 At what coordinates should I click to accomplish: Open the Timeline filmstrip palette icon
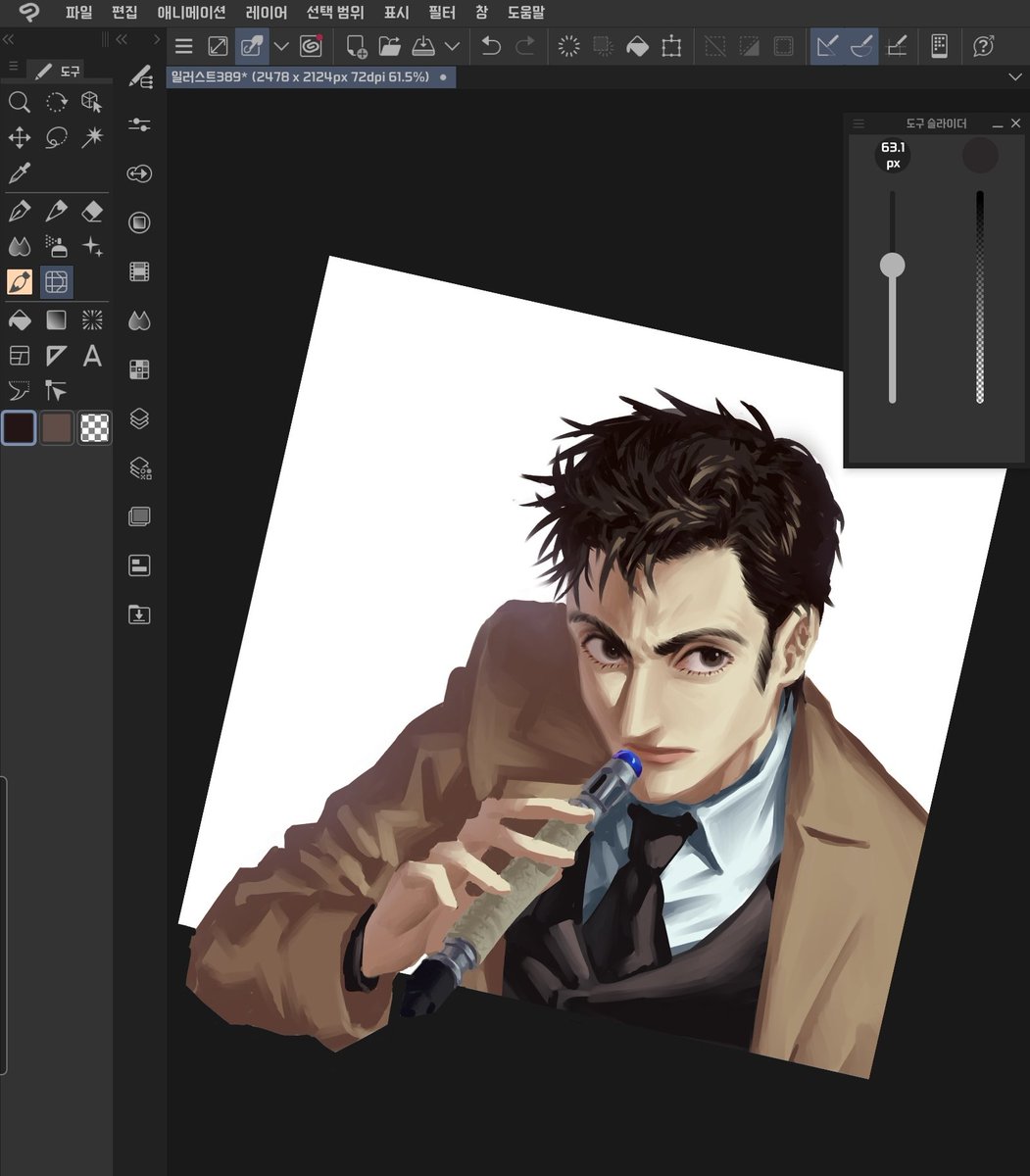(140, 271)
